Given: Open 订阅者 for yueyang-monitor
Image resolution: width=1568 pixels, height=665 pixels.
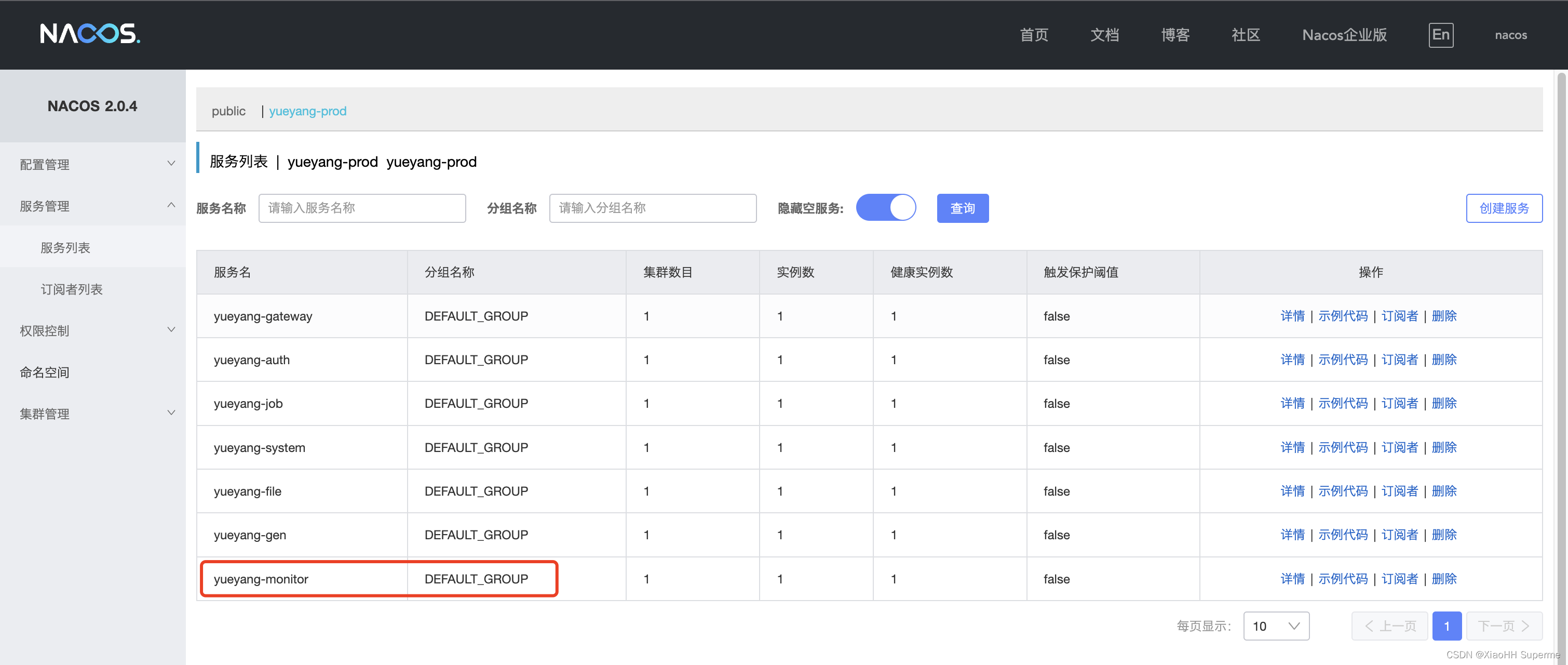Looking at the screenshot, I should click(x=1399, y=579).
